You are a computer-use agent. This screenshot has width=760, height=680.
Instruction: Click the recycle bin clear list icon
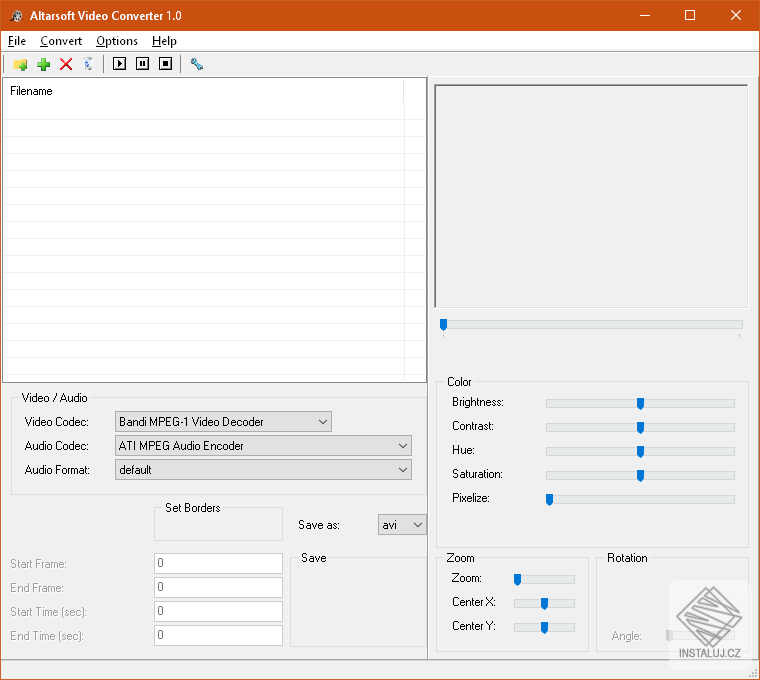(89, 64)
